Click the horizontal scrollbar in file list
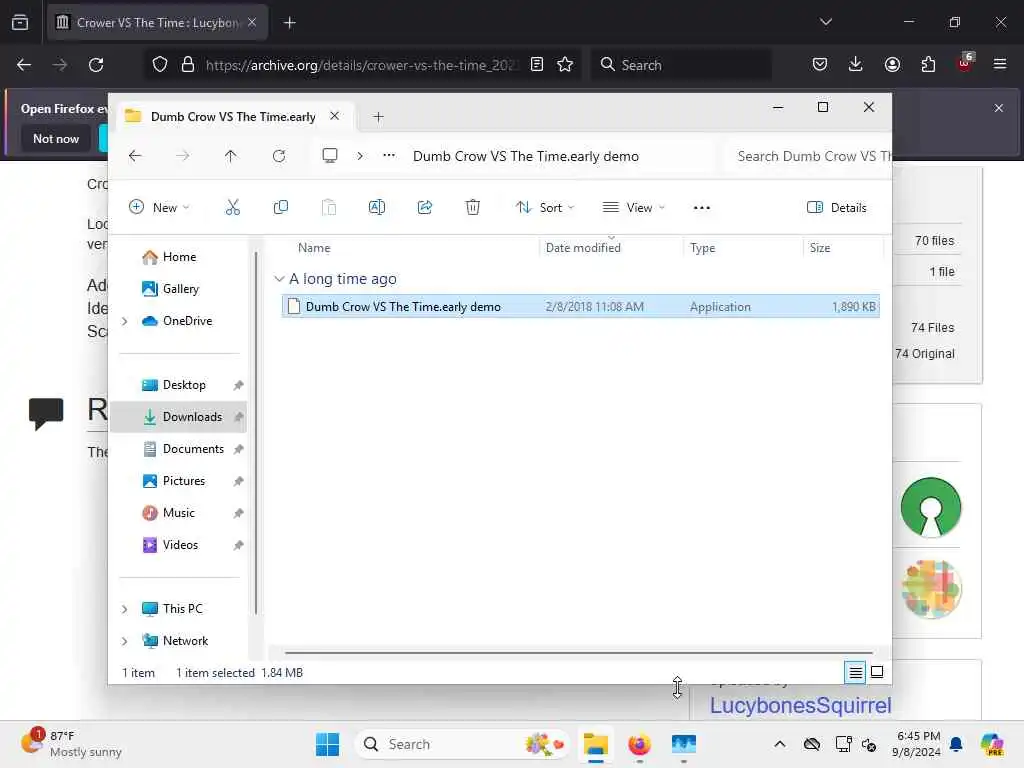 [x=579, y=652]
